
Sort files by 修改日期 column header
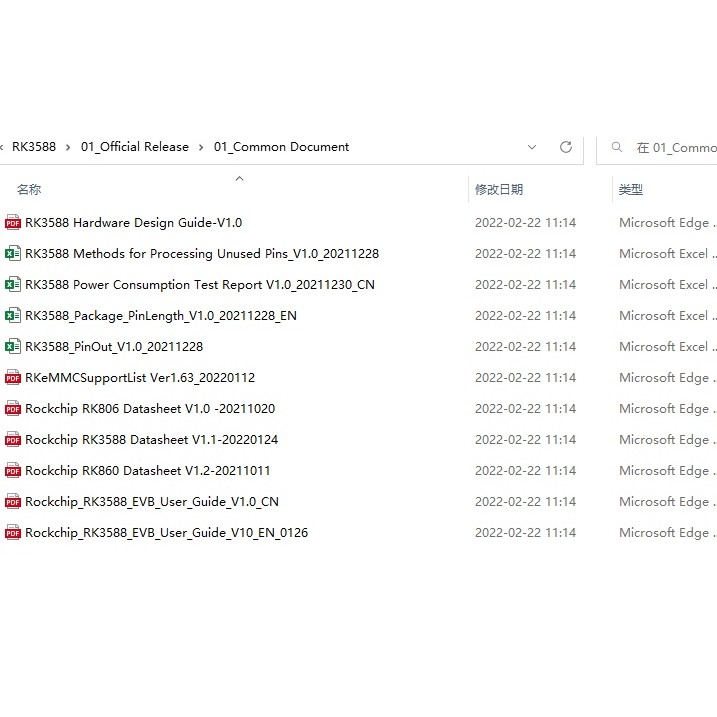[499, 189]
